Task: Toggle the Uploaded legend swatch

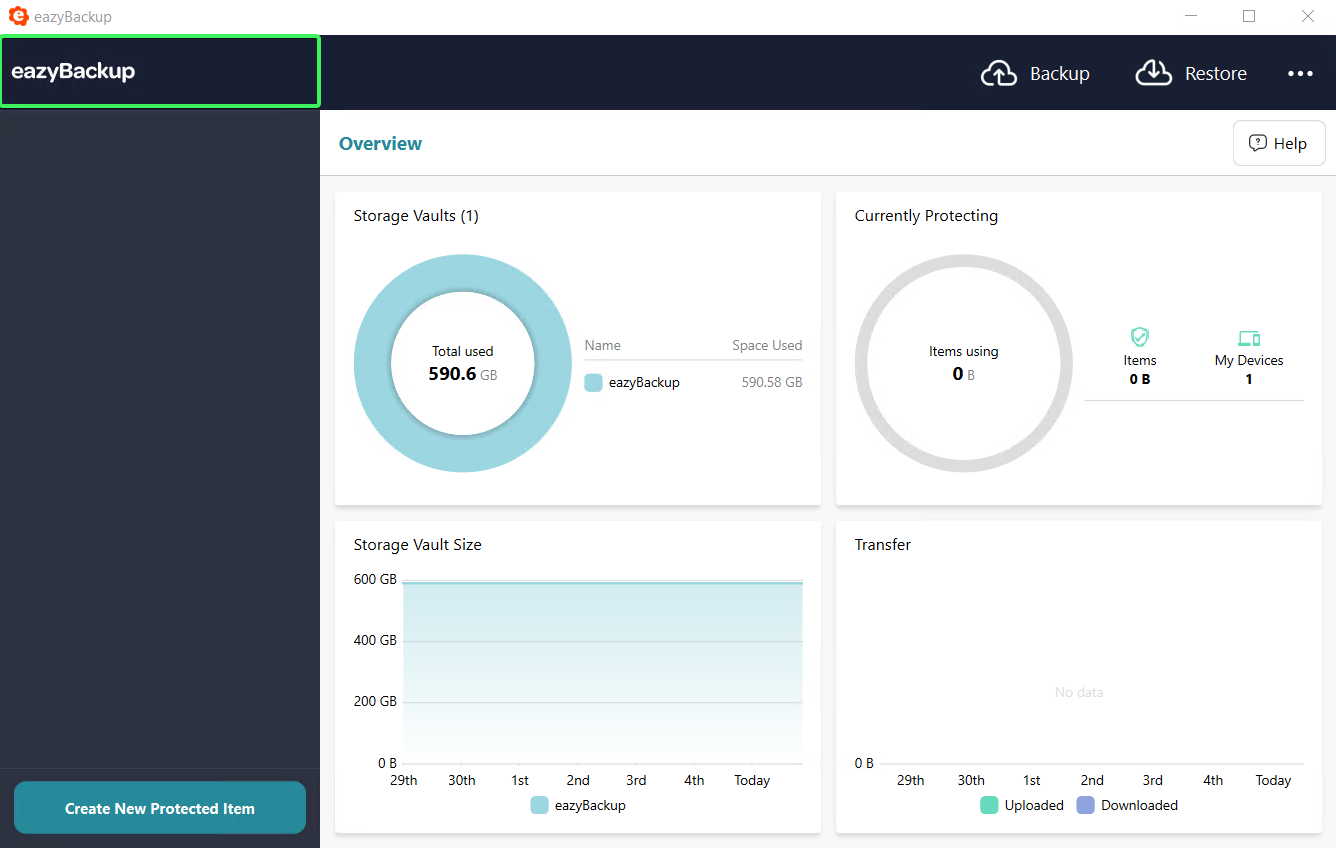Action: pyautogui.click(x=989, y=805)
